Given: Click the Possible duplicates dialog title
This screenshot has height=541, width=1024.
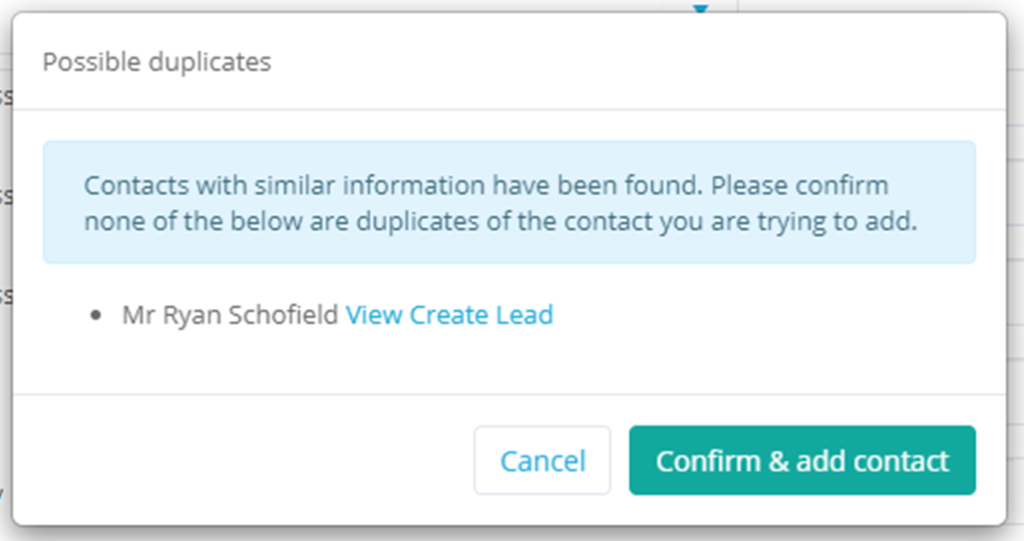Looking at the screenshot, I should 157,62.
